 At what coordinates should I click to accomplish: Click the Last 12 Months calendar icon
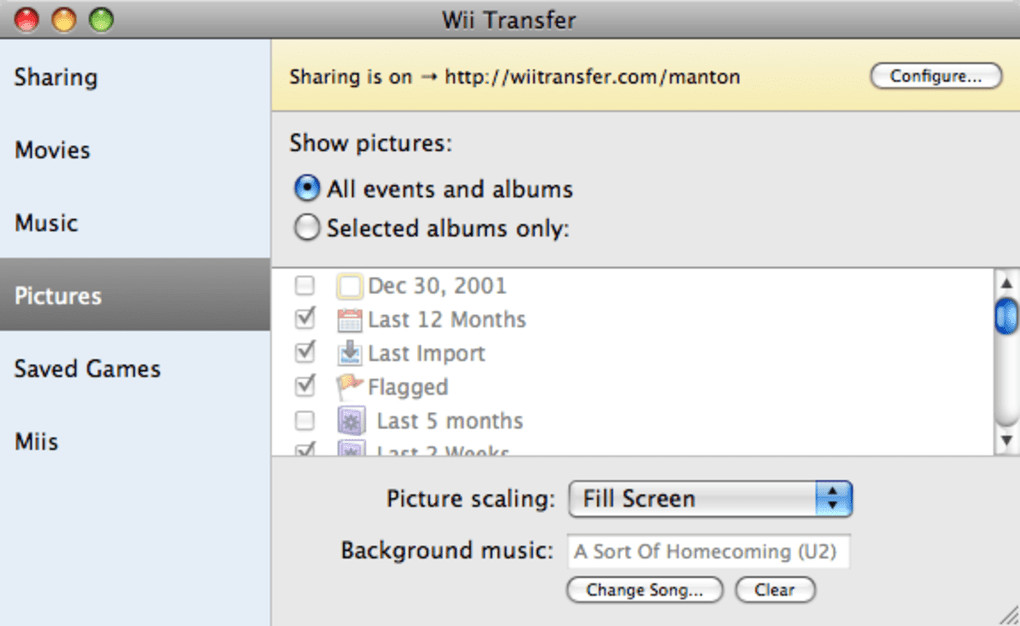[x=349, y=320]
